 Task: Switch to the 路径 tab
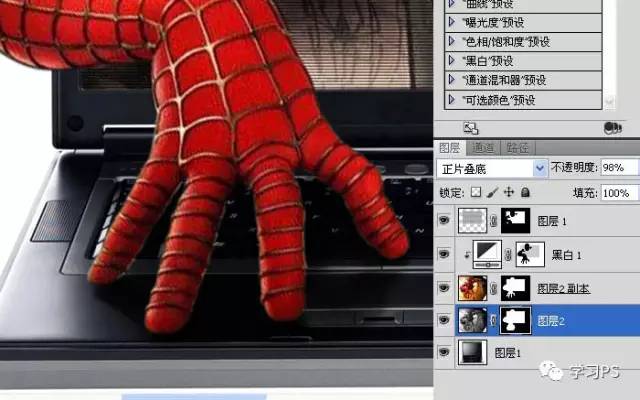click(x=518, y=148)
